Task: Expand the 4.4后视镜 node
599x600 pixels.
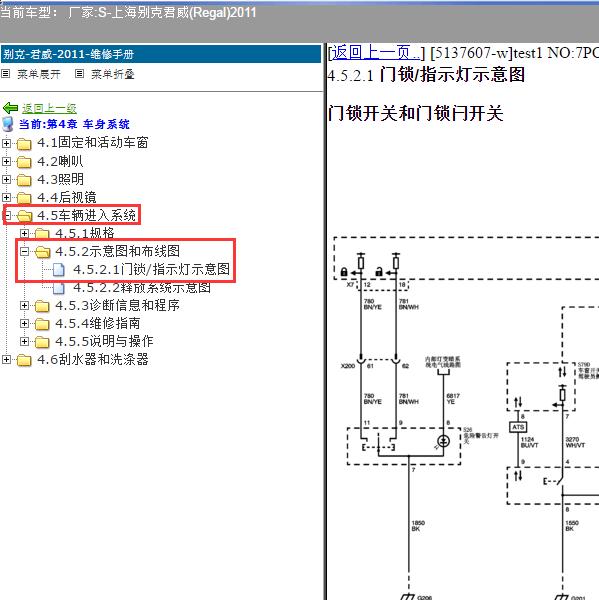Action: pos(6,197)
